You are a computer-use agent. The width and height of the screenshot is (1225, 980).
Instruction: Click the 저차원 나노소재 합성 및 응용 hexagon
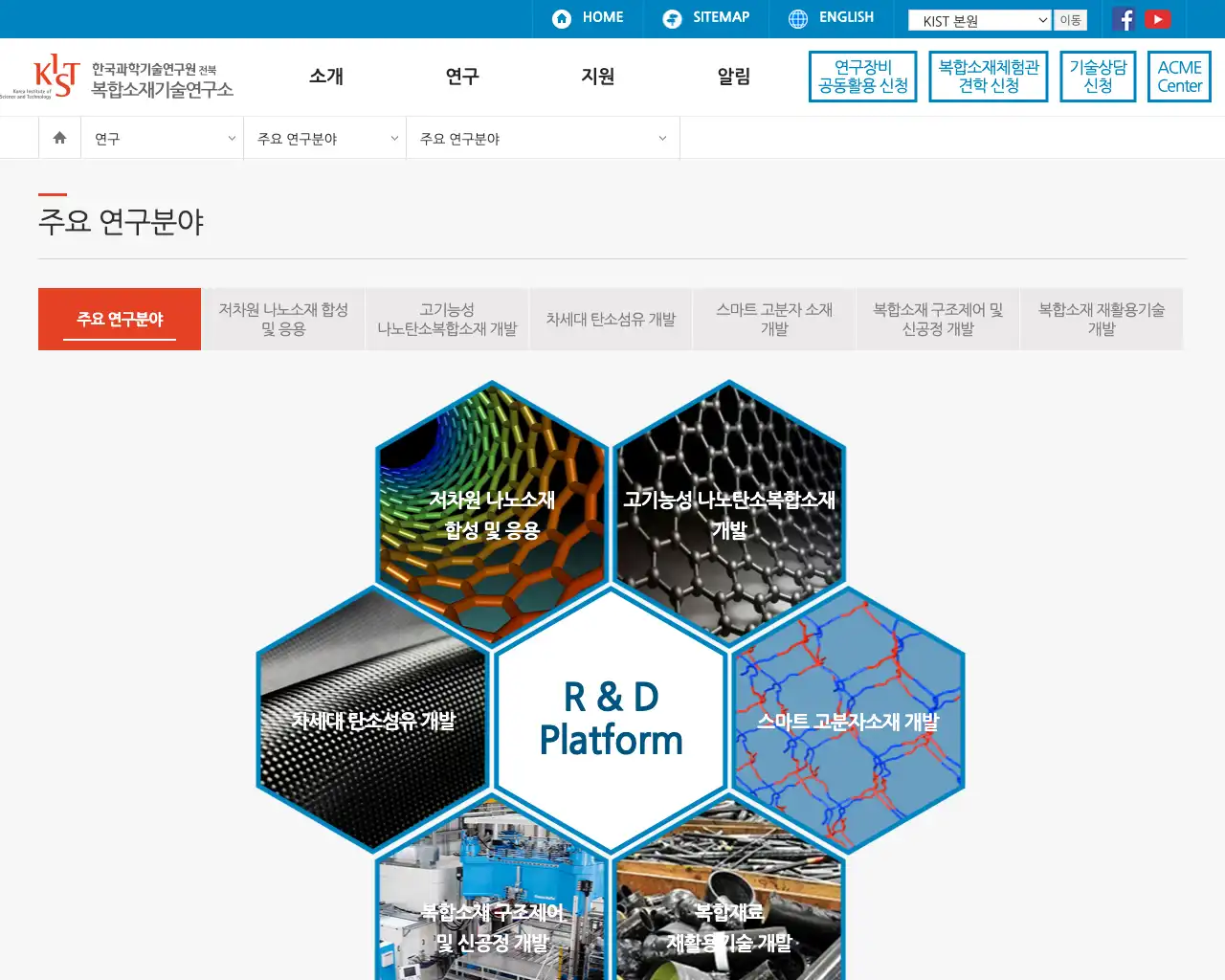tap(492, 514)
